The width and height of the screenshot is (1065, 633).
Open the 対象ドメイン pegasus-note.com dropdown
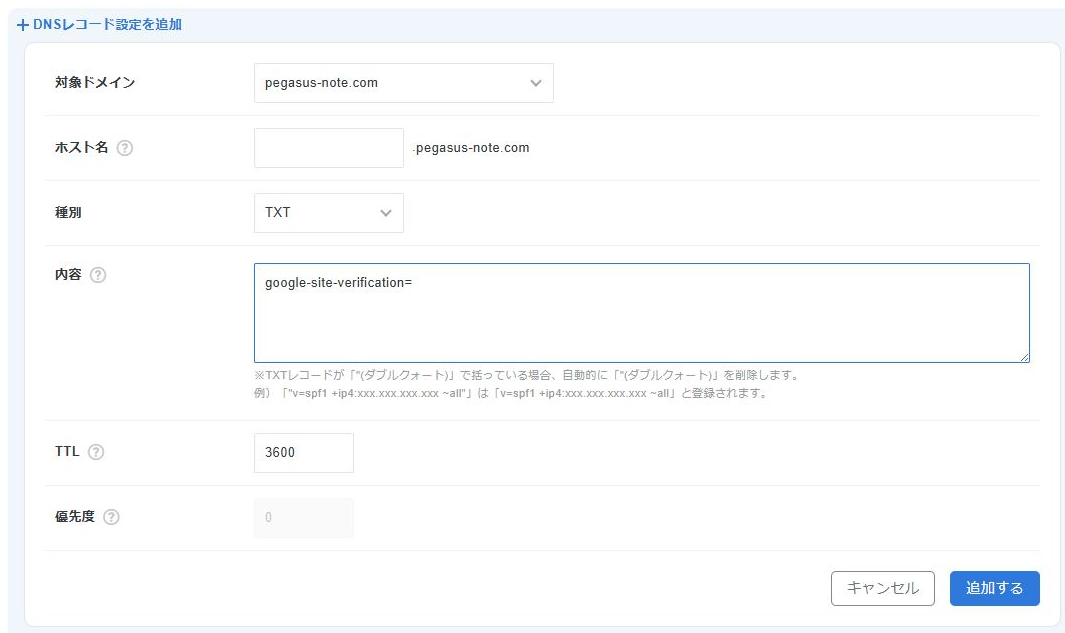pos(403,83)
